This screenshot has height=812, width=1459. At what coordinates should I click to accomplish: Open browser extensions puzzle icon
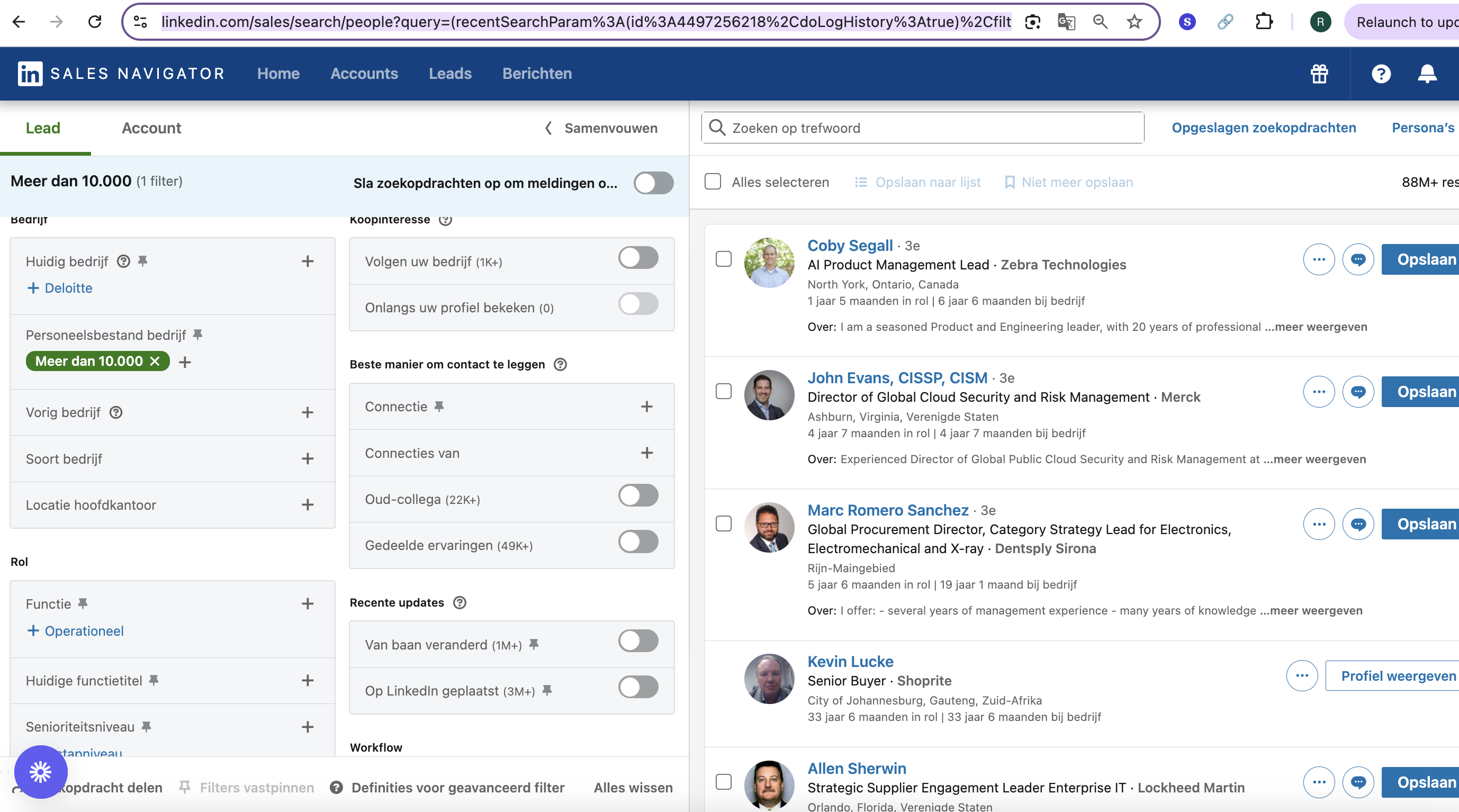(1264, 22)
